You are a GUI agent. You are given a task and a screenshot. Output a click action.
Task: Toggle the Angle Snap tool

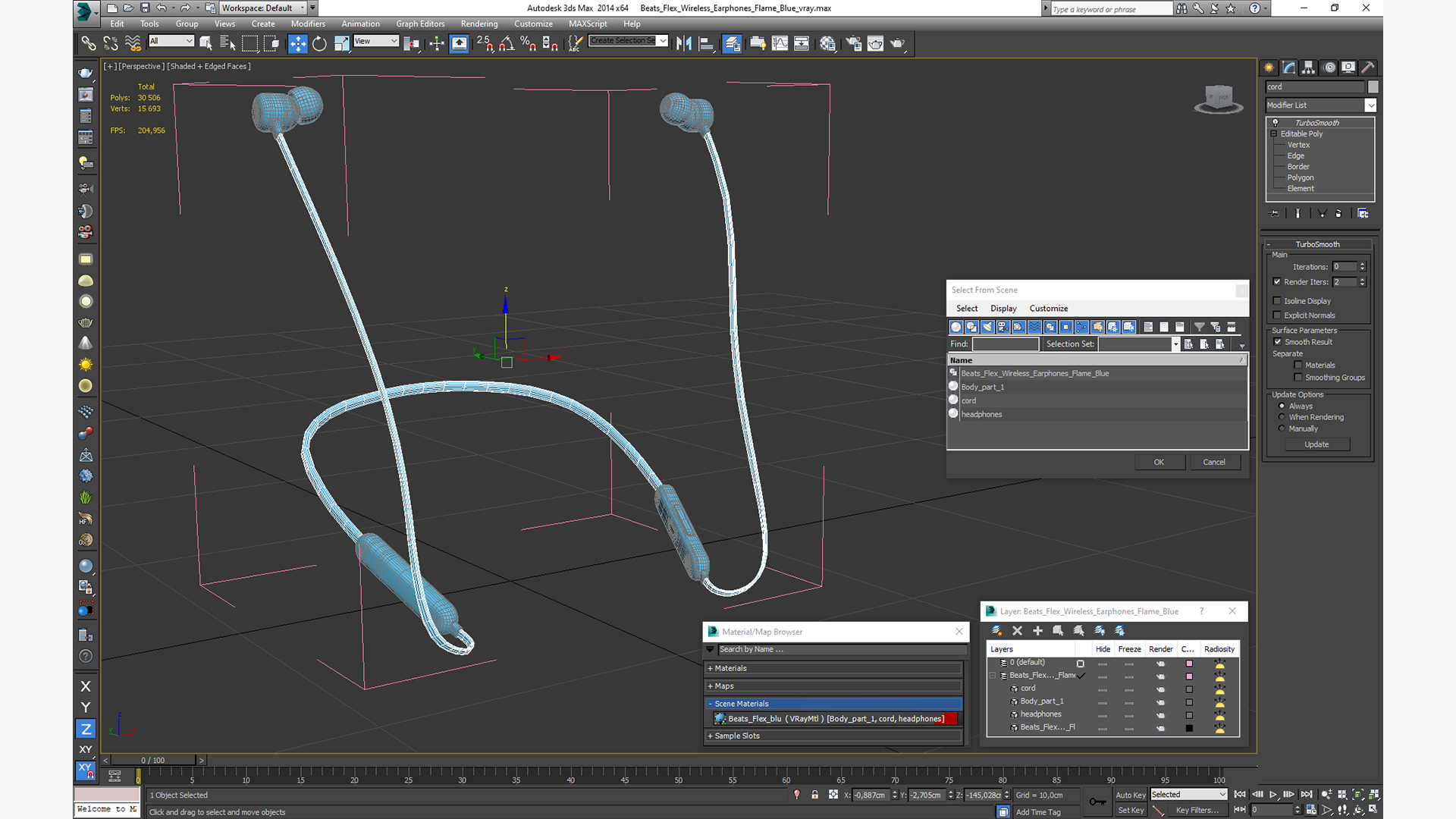507,44
